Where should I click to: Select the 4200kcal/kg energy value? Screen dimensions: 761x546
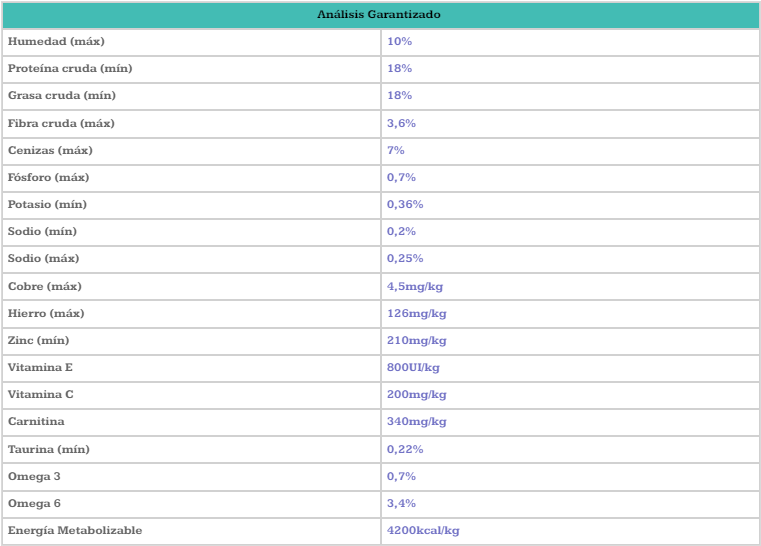424,530
